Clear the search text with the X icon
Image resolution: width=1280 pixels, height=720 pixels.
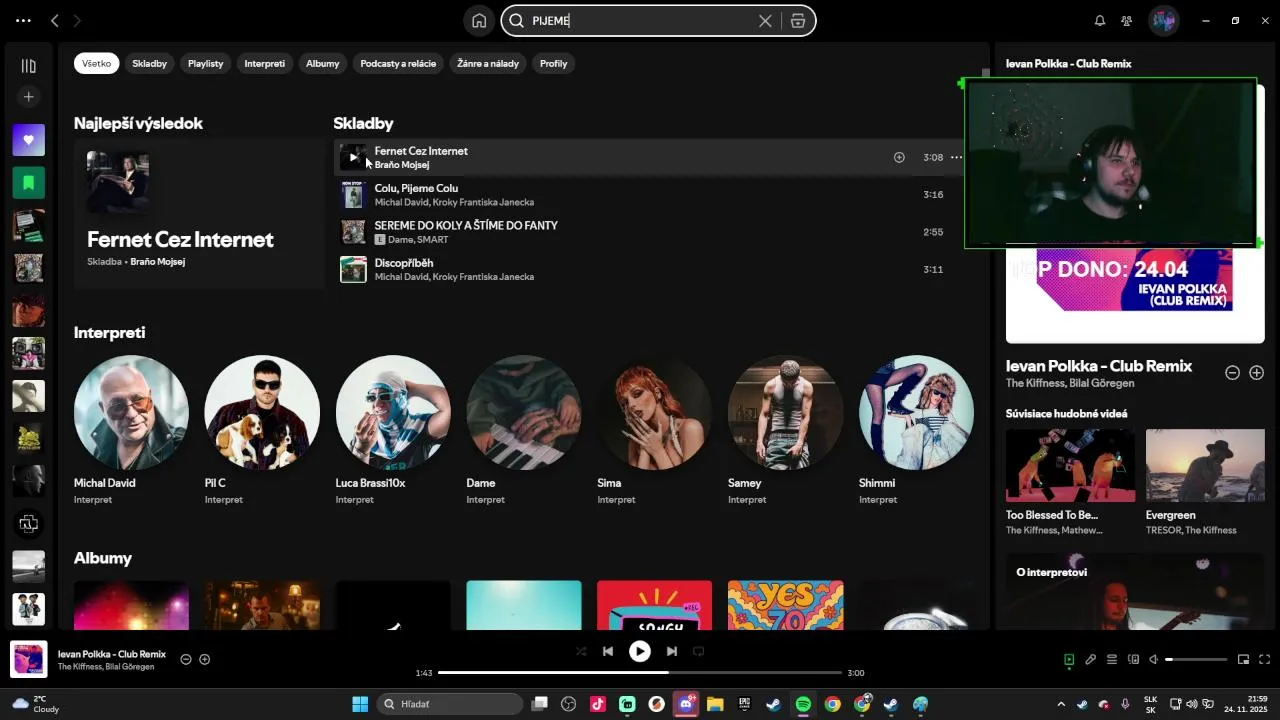(765, 20)
